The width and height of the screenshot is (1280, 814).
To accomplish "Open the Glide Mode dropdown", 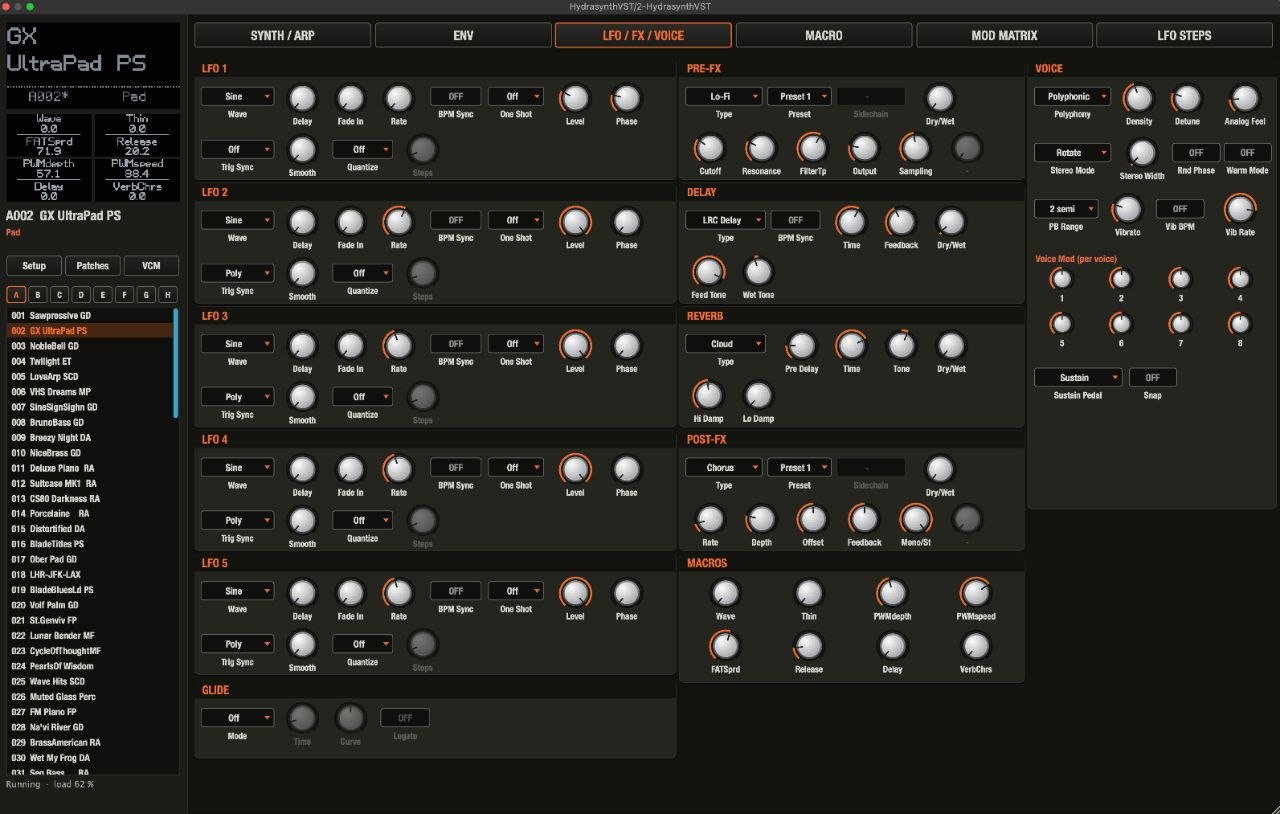I will [237, 718].
